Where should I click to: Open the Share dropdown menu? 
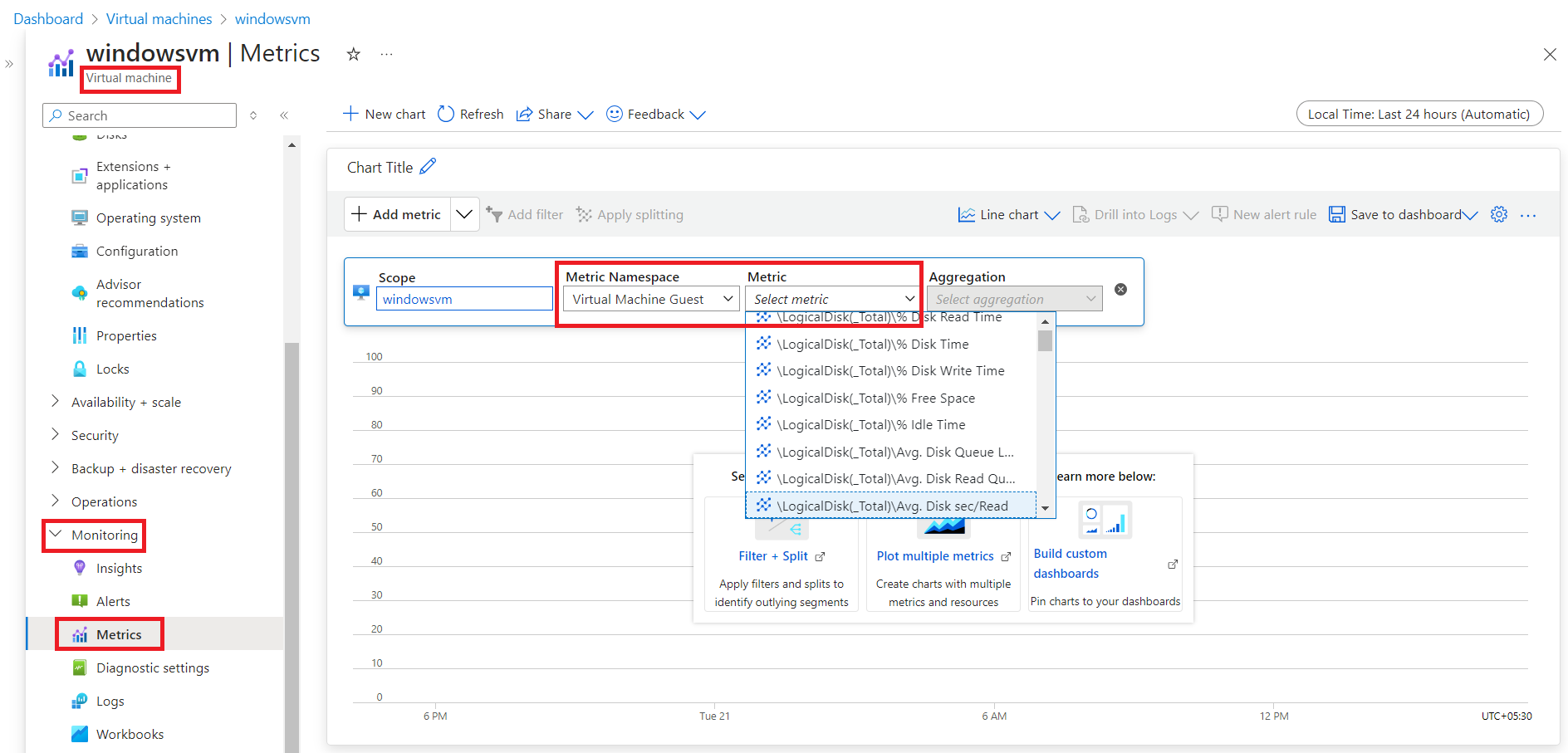tap(555, 115)
